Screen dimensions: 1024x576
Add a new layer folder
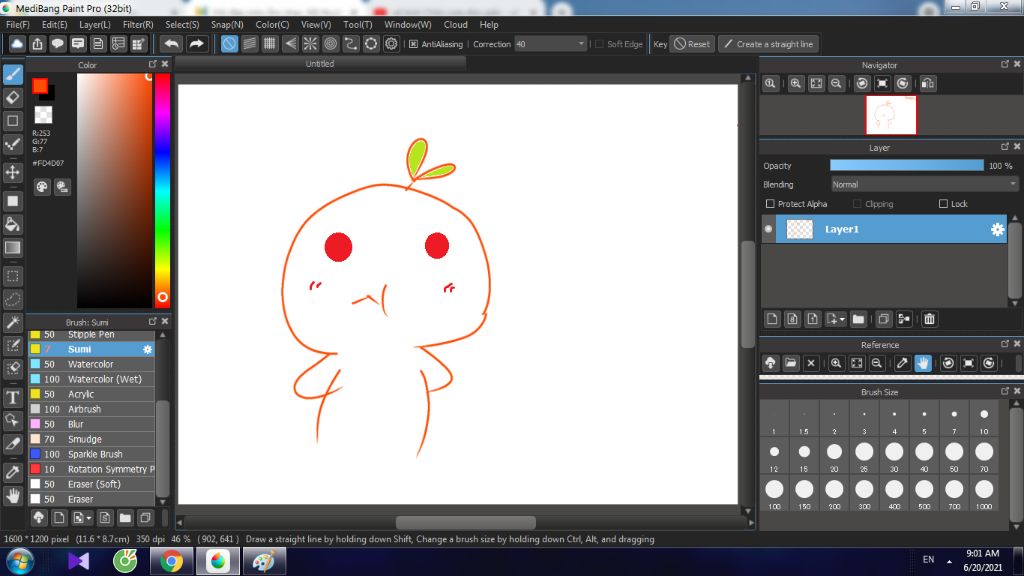click(x=858, y=319)
